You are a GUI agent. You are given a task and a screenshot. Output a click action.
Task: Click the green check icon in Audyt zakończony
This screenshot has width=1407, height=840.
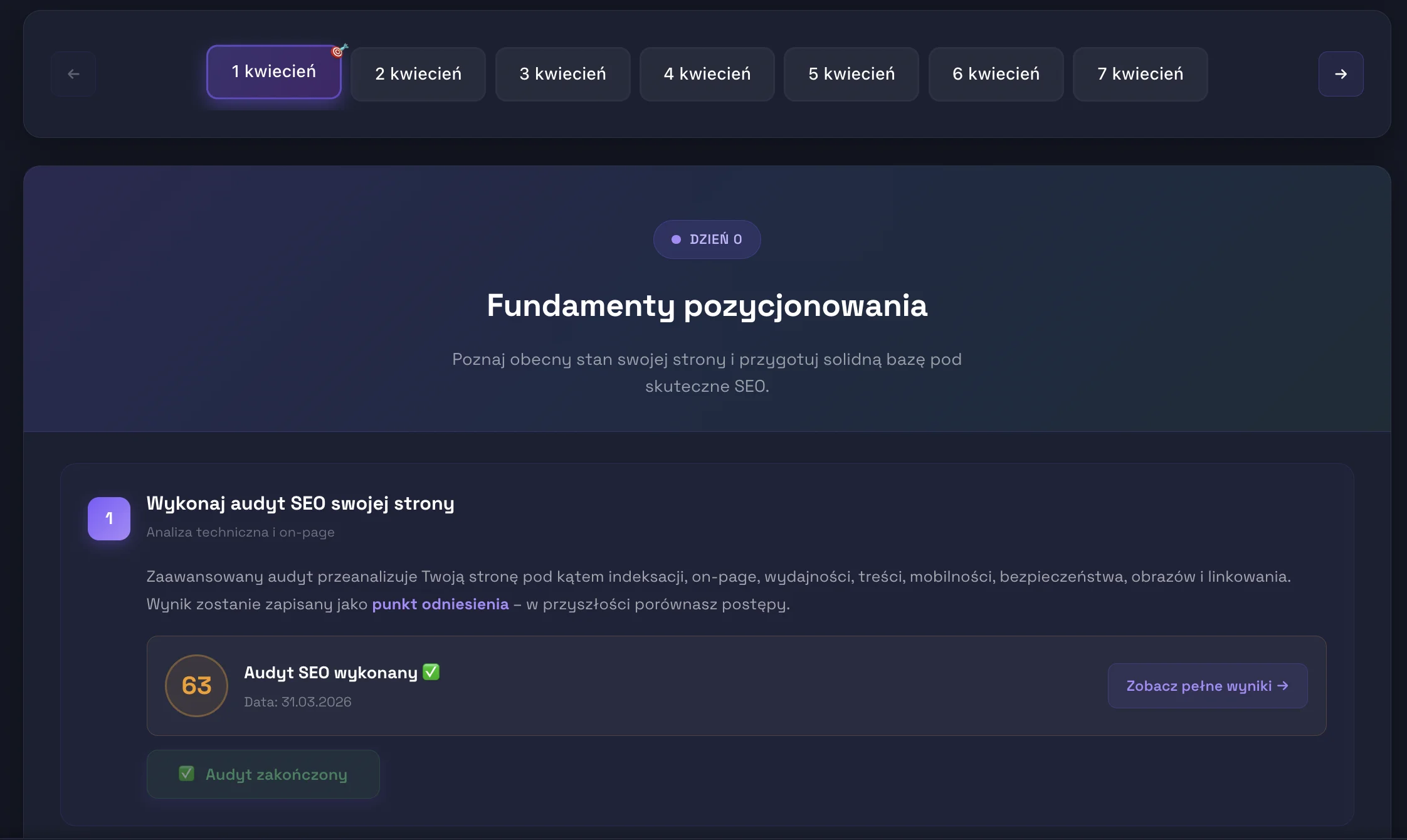(x=186, y=774)
